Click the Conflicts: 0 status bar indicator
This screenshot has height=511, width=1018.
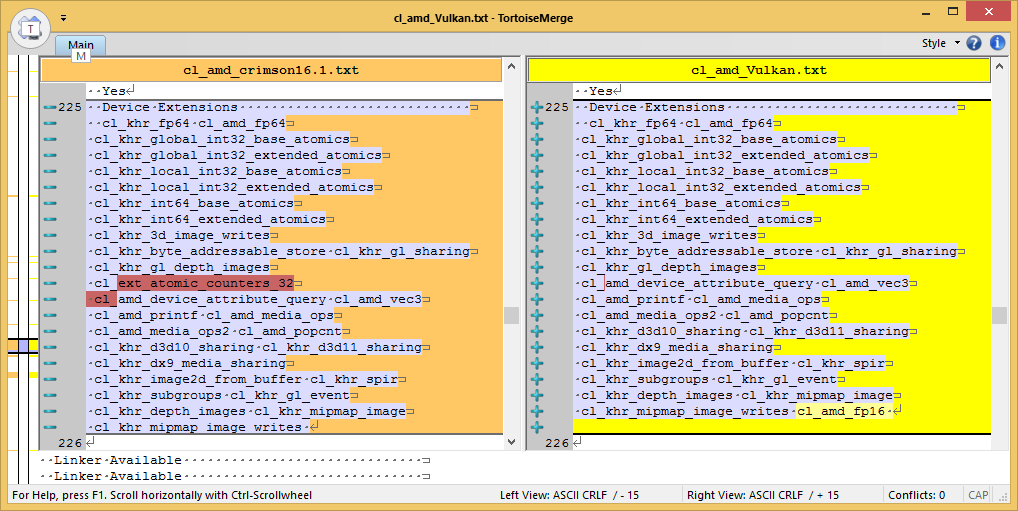click(x=917, y=495)
